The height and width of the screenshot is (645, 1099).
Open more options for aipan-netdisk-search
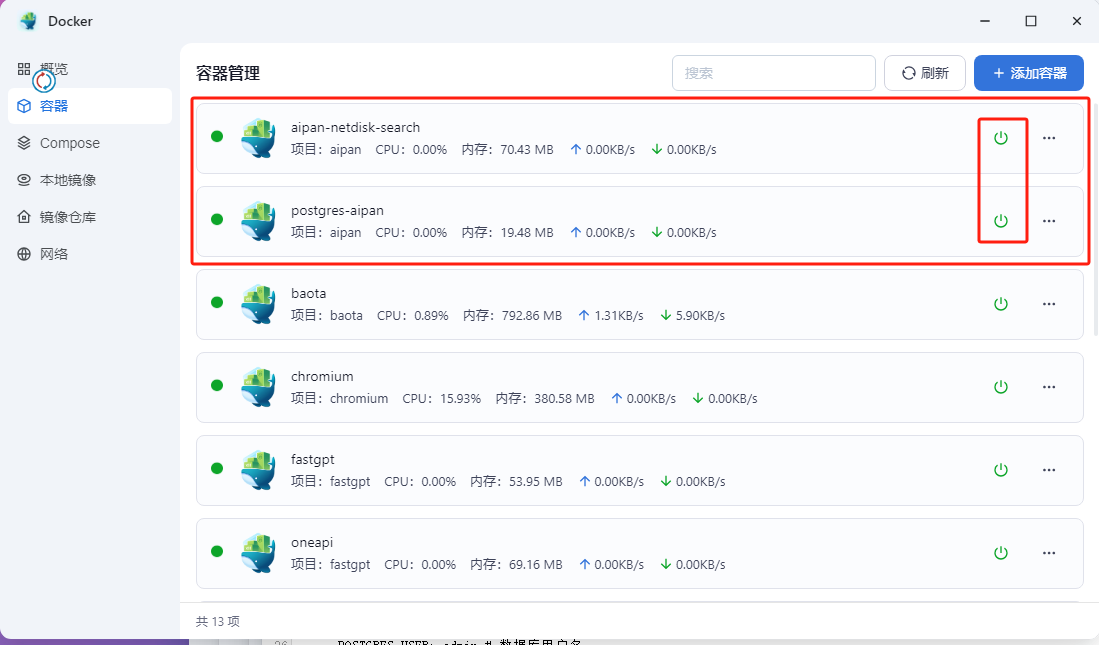click(1049, 138)
